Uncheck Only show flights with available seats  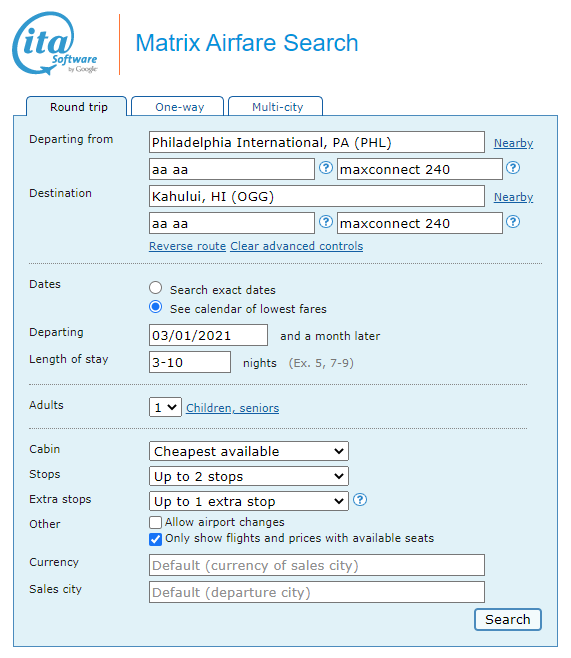click(155, 539)
